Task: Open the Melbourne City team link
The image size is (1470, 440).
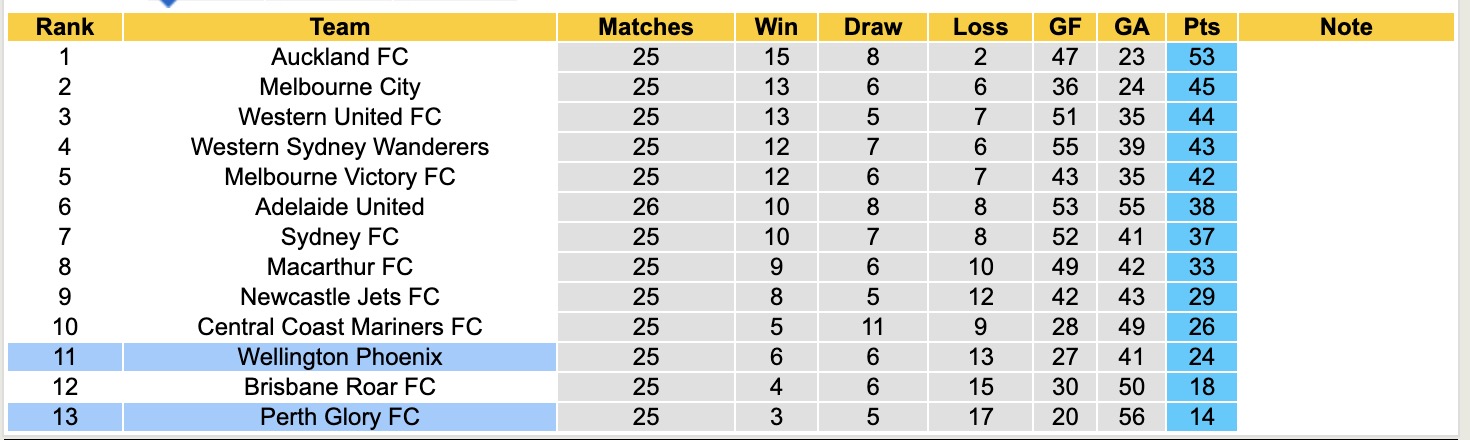Action: coord(340,87)
